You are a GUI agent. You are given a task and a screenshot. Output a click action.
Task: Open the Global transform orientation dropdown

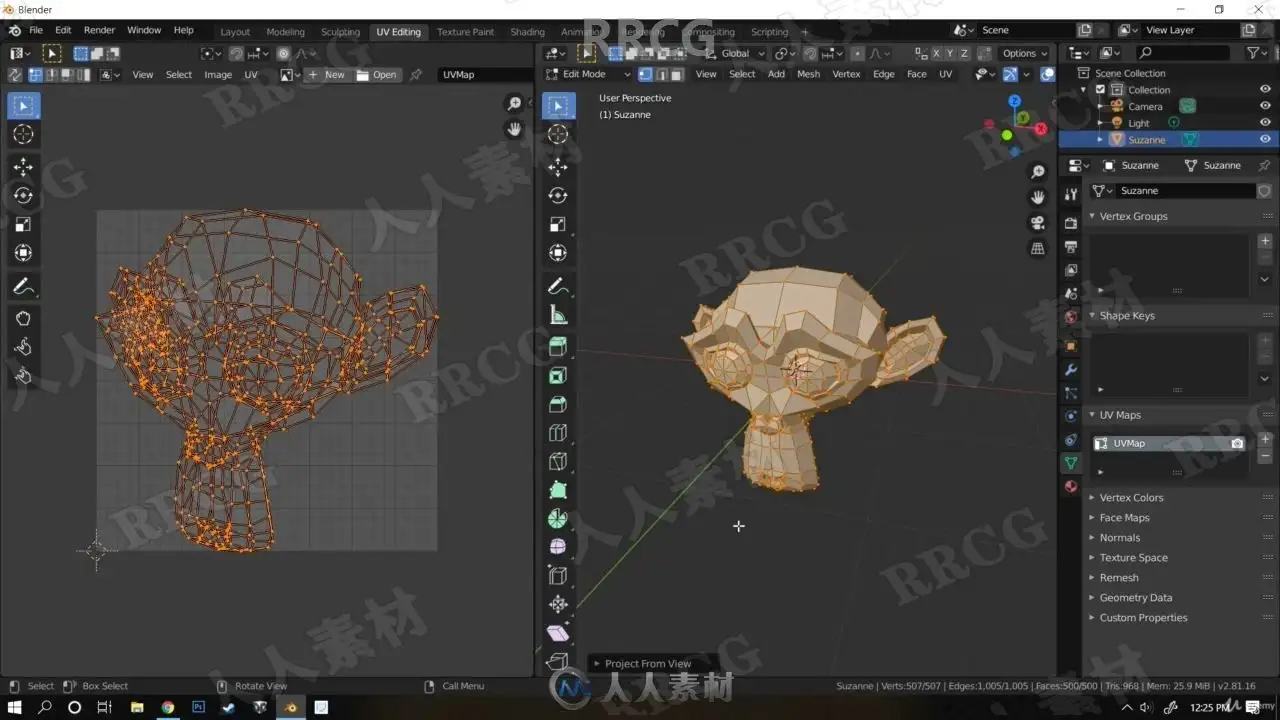(735, 53)
